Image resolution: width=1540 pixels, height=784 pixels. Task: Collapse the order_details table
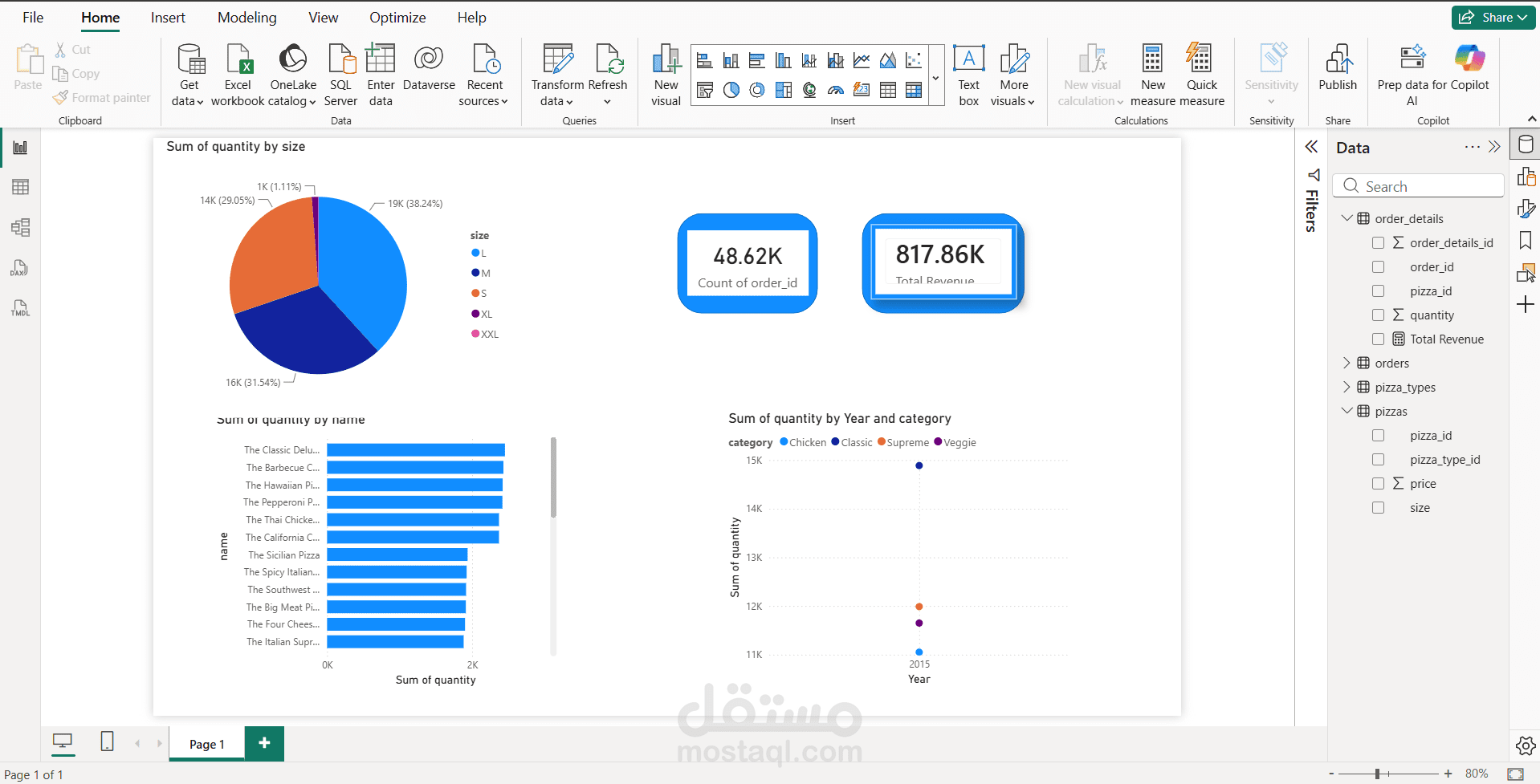pyautogui.click(x=1346, y=218)
